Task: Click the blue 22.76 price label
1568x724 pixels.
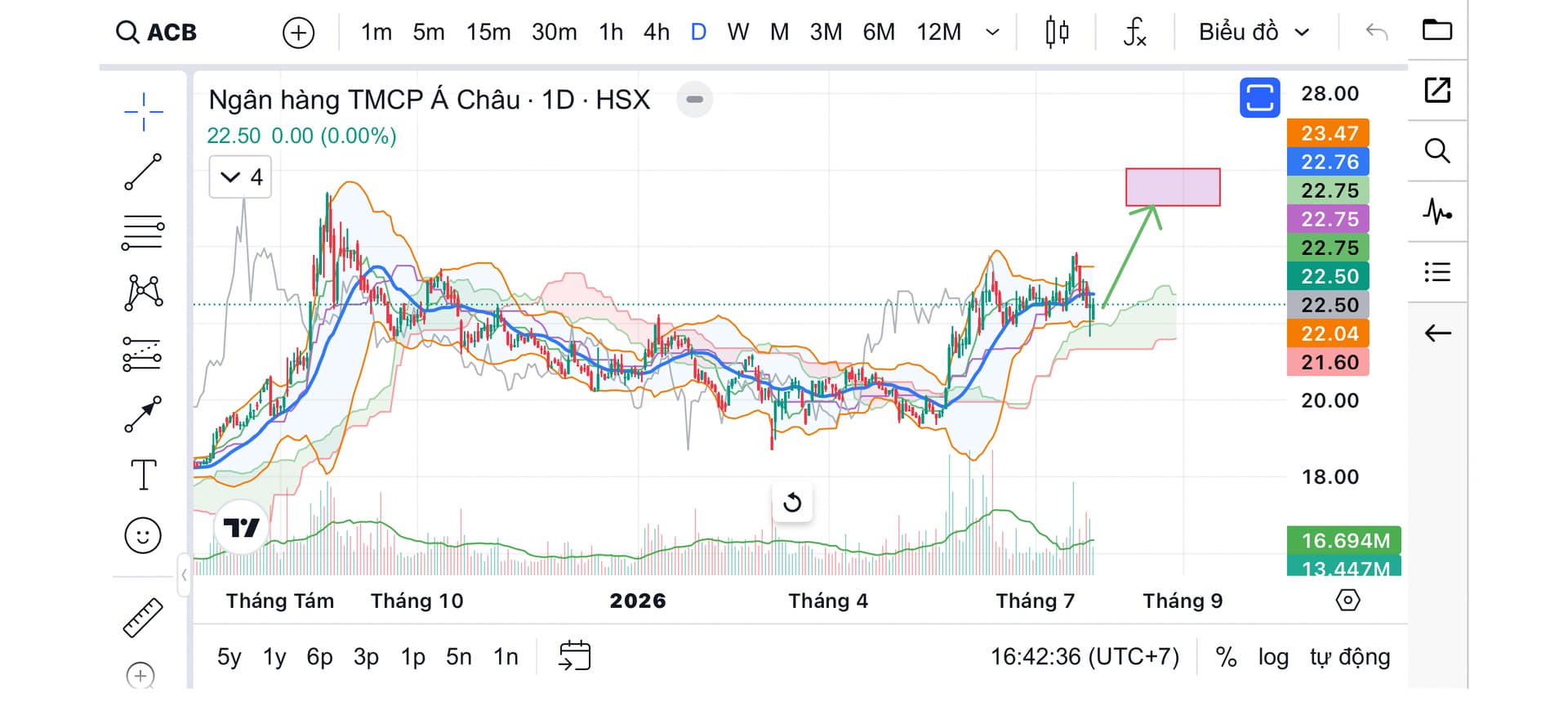Action: (1328, 162)
